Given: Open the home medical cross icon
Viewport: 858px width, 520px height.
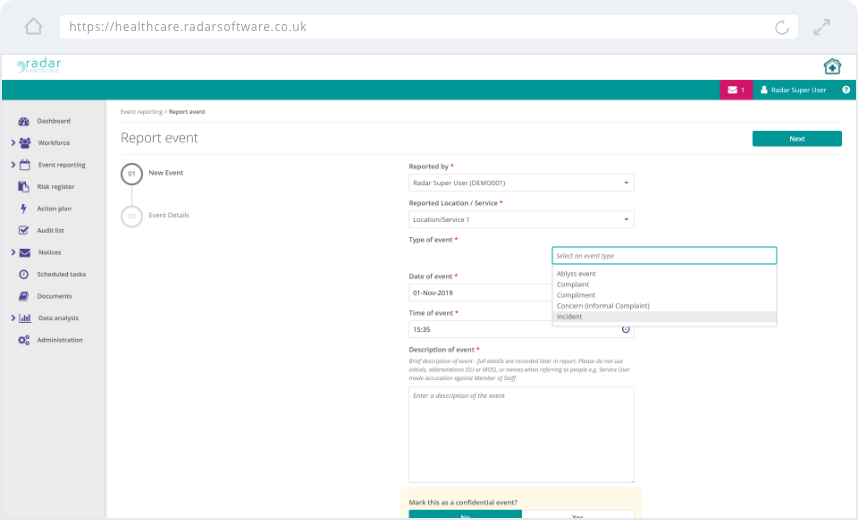Looking at the screenshot, I should point(832,66).
